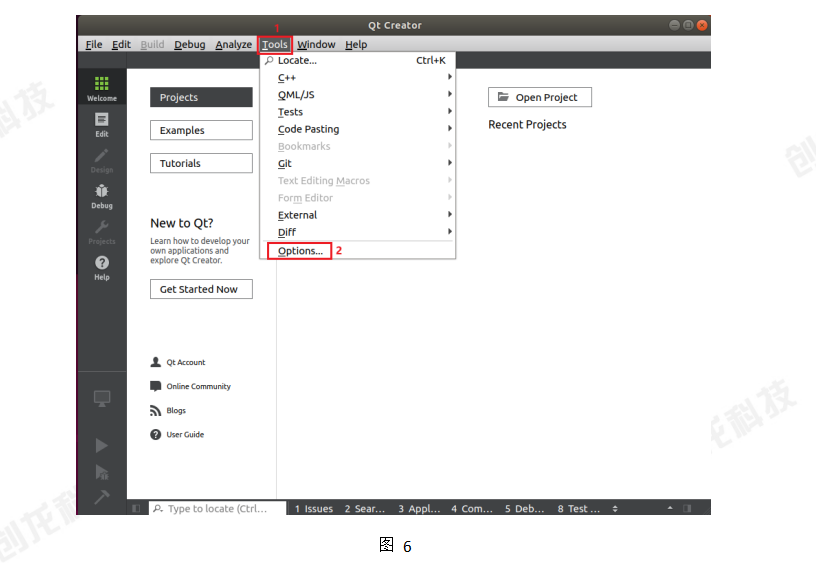Click the folder icon on Open Project
The image size is (816, 587).
coord(503,97)
